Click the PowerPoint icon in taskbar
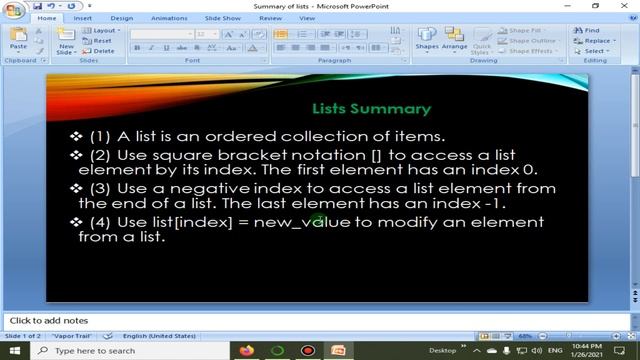Screen dimensions: 640x360 [x=338, y=351]
